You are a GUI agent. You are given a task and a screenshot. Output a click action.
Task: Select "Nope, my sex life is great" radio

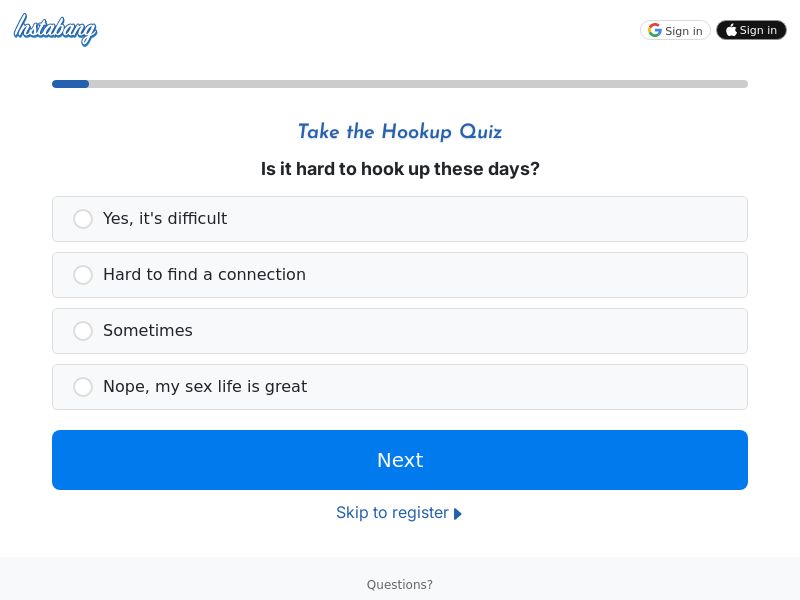(83, 387)
